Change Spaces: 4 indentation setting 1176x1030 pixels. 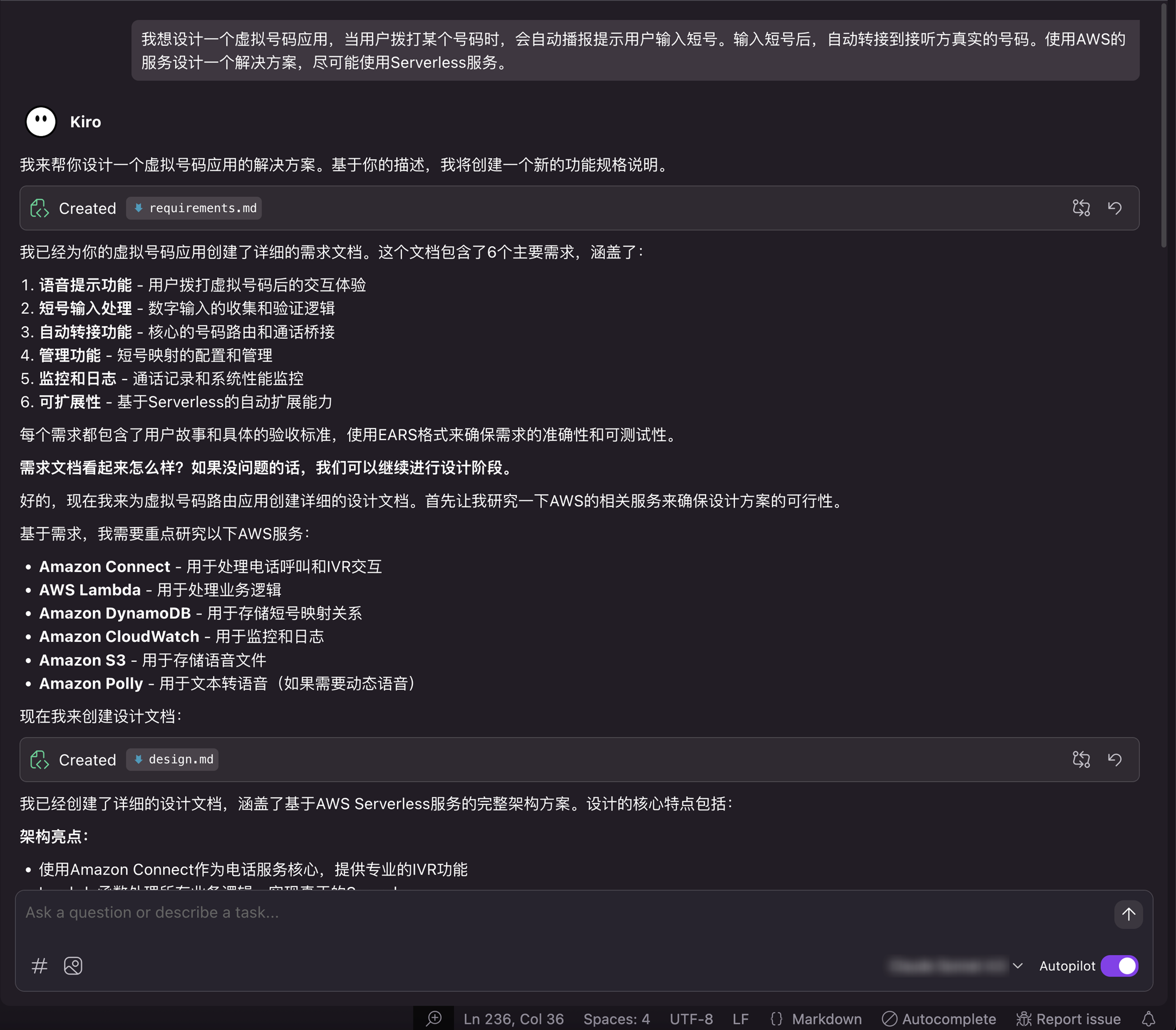616,1019
